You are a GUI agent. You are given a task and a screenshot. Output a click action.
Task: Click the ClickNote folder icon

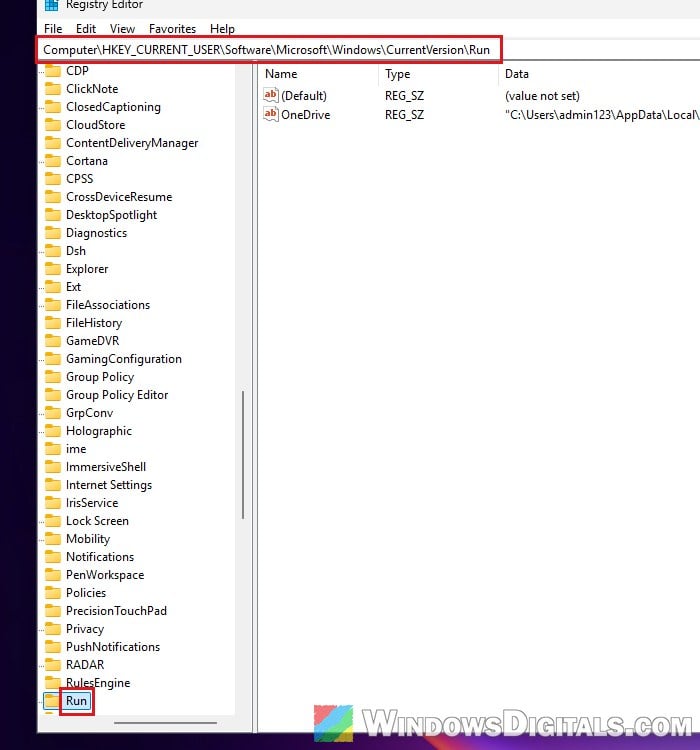(x=53, y=89)
